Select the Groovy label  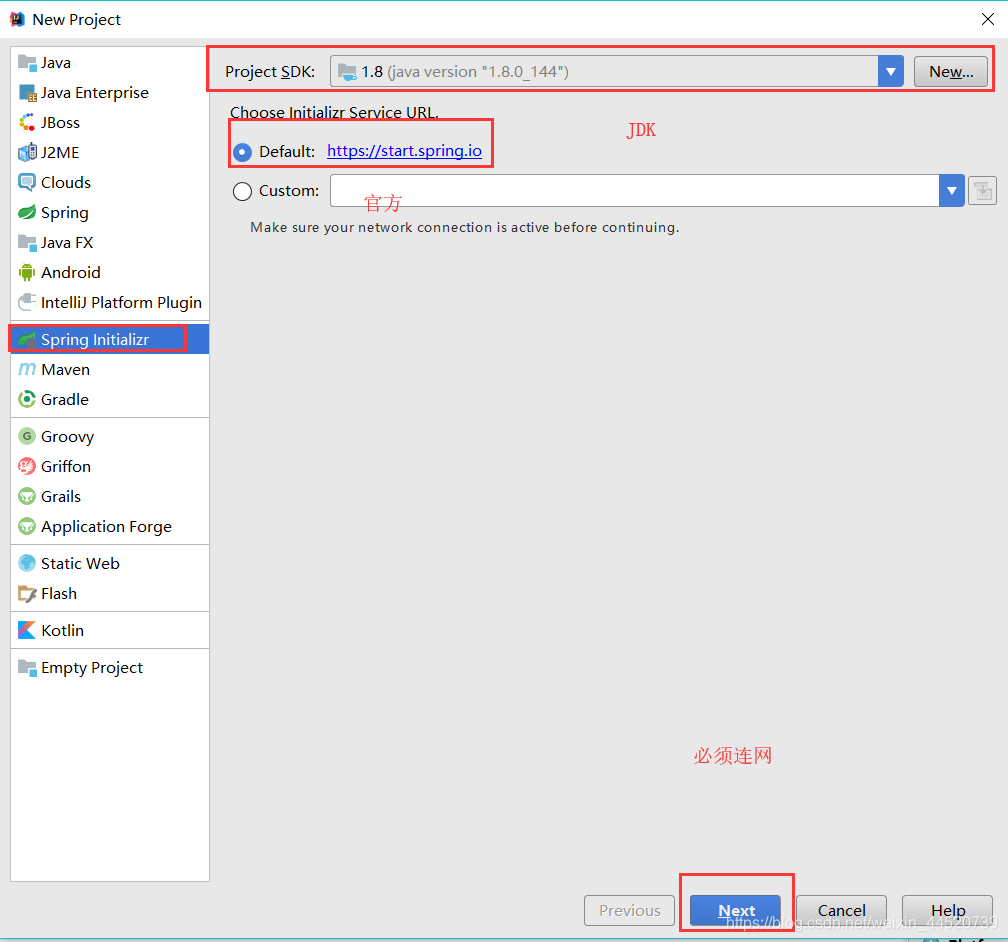coord(68,437)
